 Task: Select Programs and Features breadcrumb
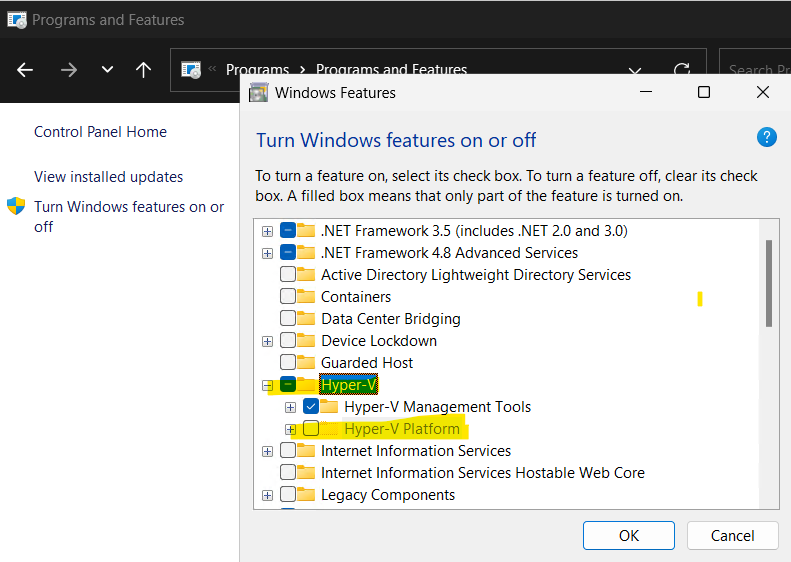coord(391,69)
